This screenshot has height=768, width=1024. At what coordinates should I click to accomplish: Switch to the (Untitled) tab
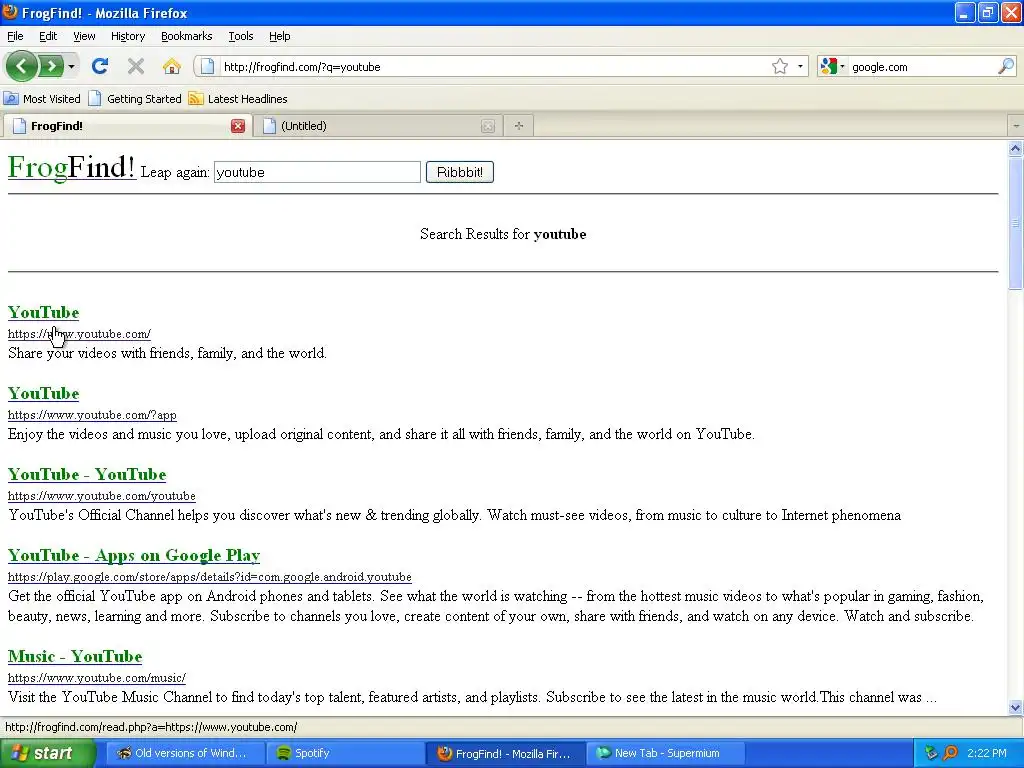click(x=377, y=125)
